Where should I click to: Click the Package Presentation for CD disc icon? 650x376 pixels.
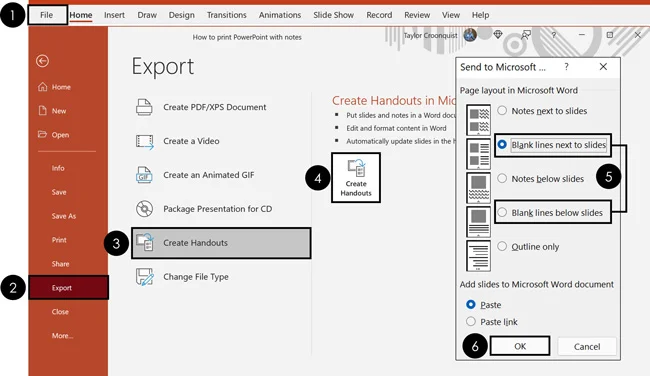coord(144,209)
